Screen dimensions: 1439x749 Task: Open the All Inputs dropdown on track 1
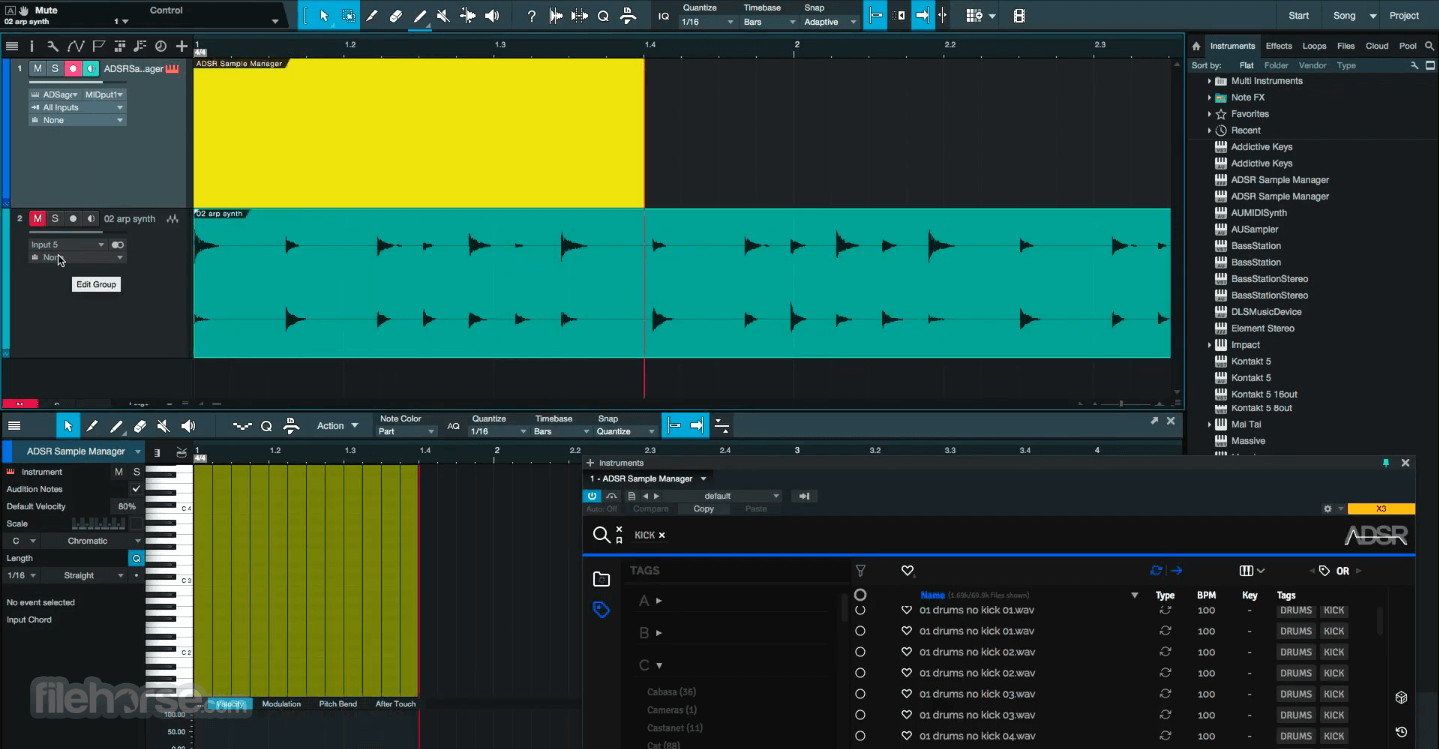(x=77, y=107)
